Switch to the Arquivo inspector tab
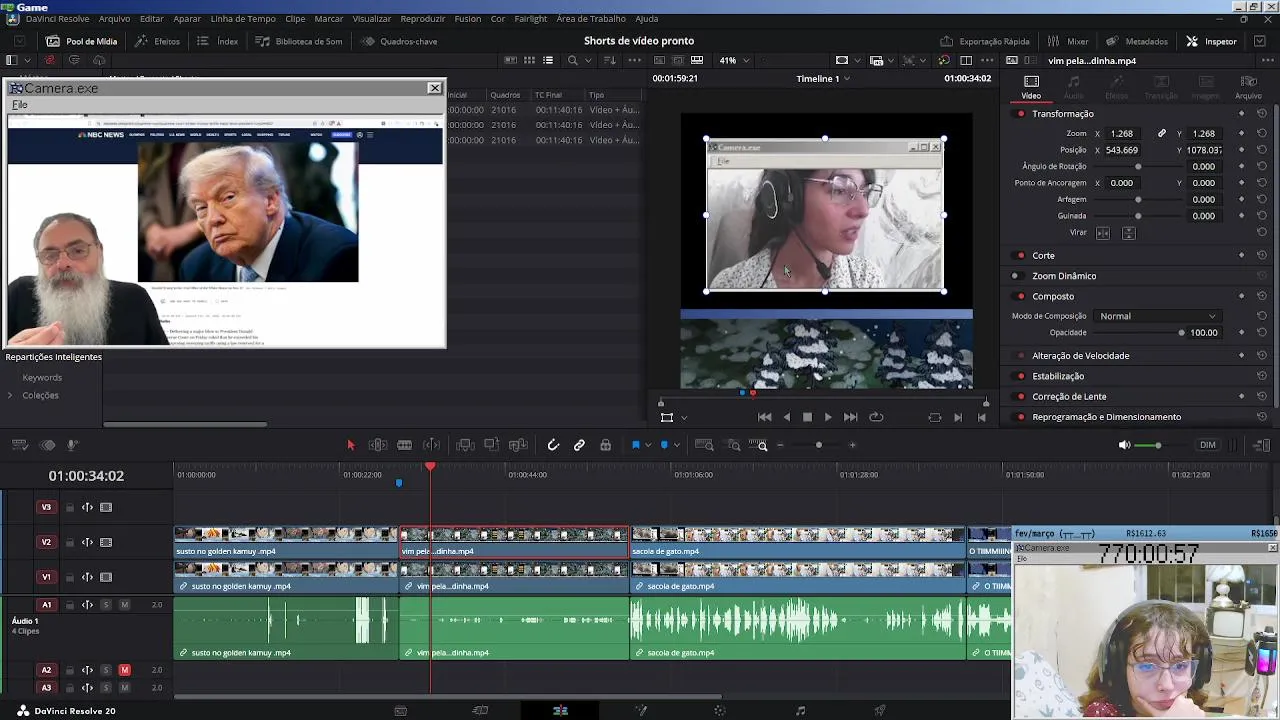This screenshot has width=1280, height=720. (1248, 88)
